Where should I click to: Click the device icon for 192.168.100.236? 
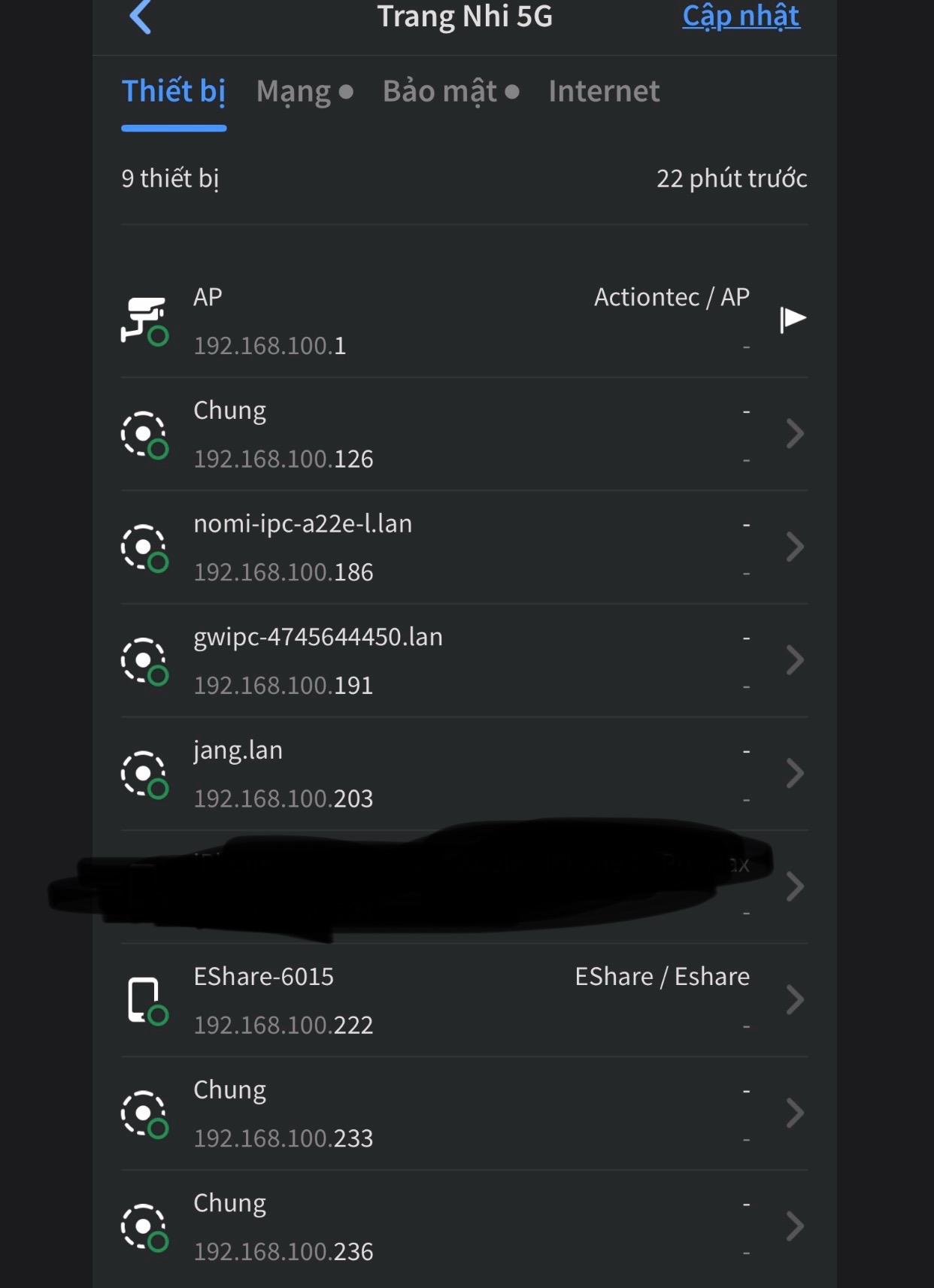(144, 1227)
